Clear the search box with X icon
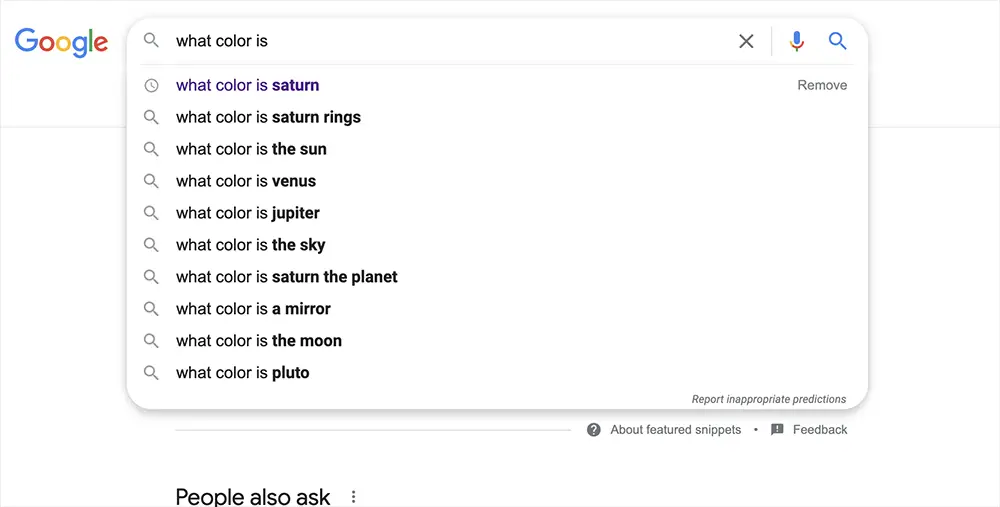The width and height of the screenshot is (1000, 507). point(746,41)
